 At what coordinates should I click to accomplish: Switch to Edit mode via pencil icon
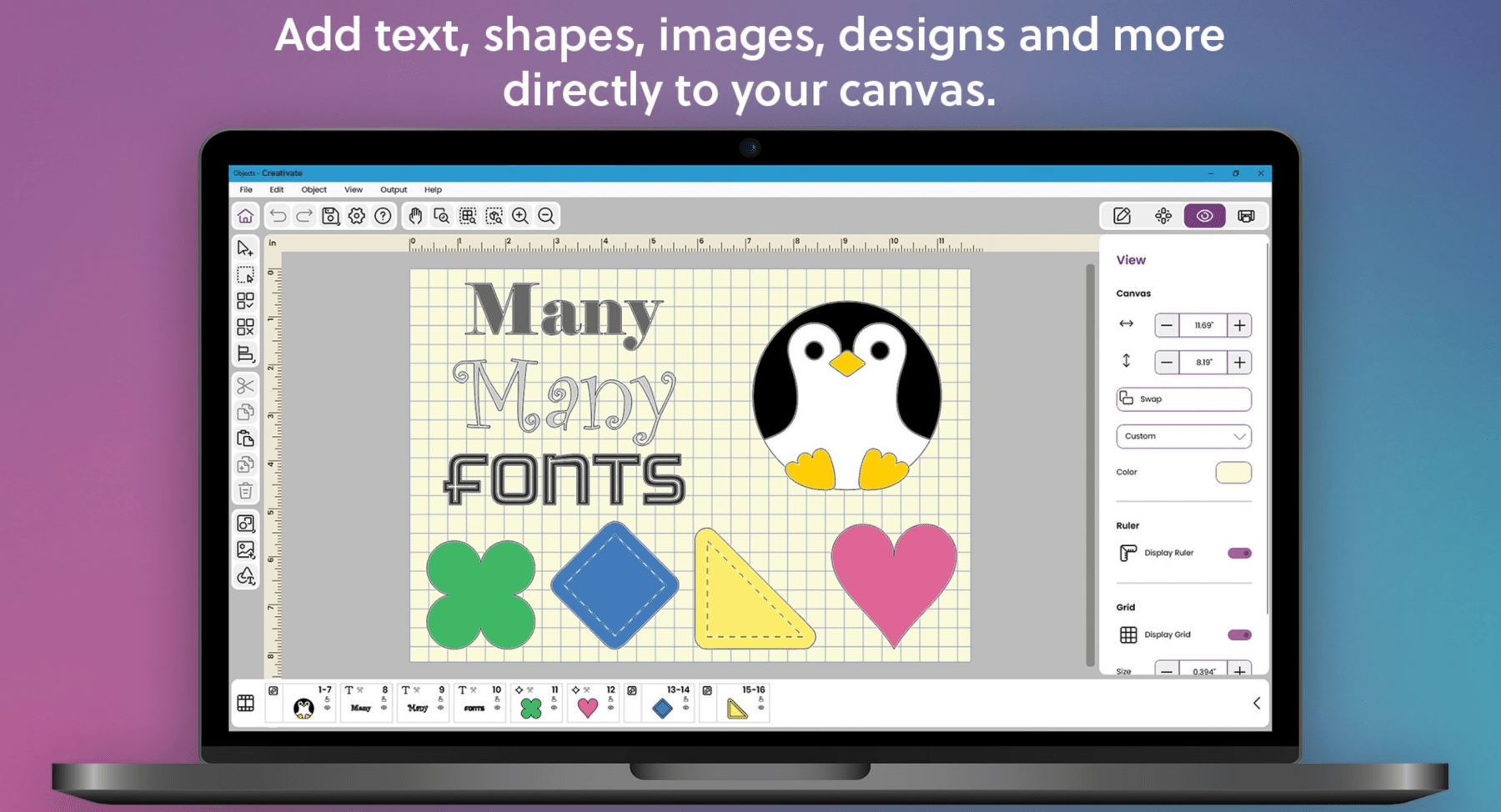coord(1121,215)
